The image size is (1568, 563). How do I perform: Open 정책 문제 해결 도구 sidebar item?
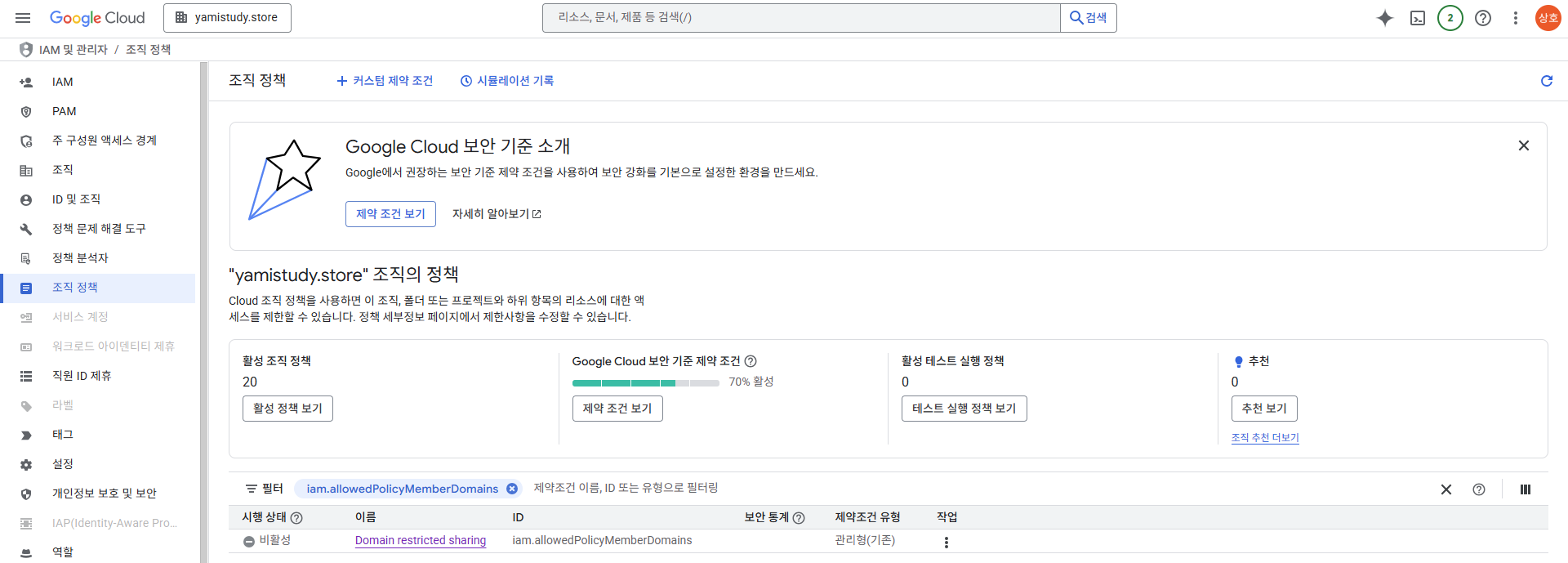click(x=98, y=229)
